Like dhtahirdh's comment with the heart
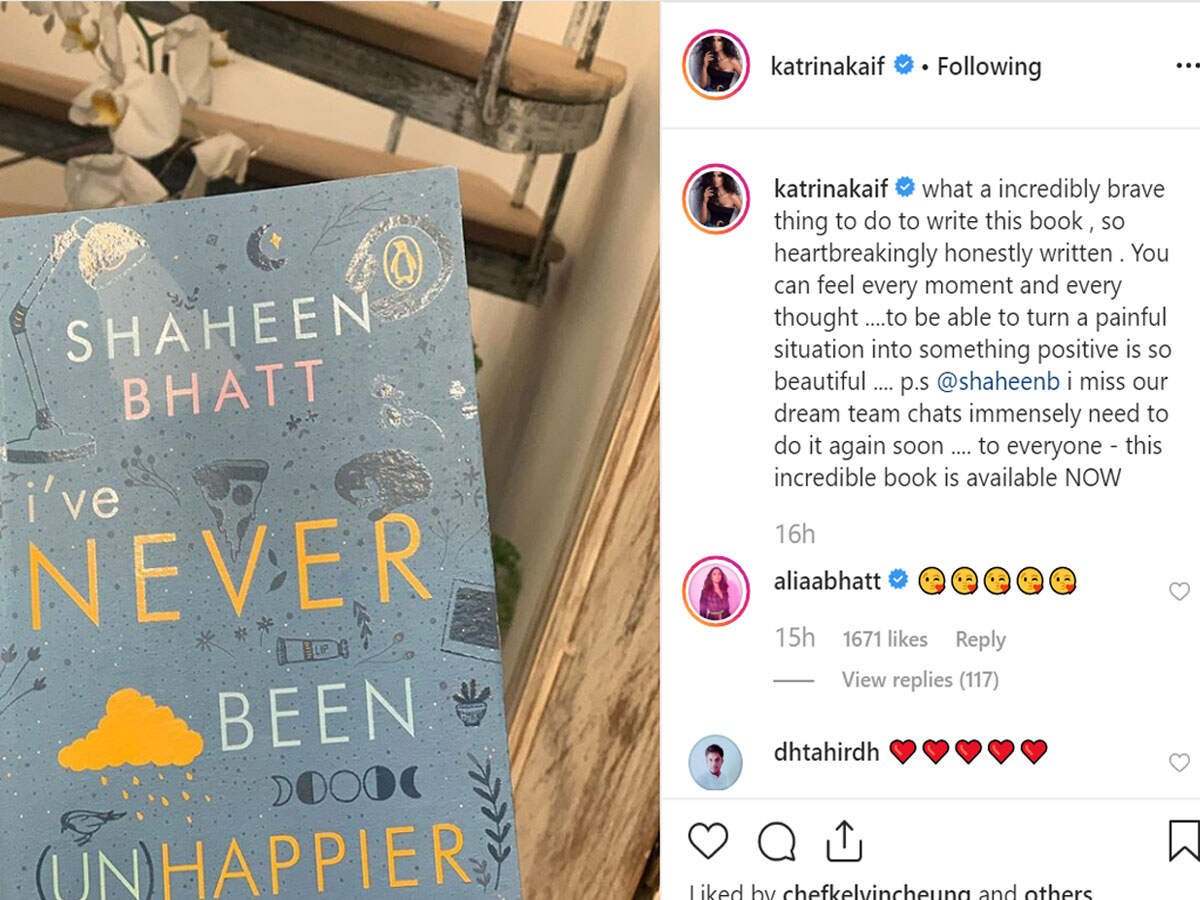The height and width of the screenshot is (900, 1200). pyautogui.click(x=1180, y=763)
